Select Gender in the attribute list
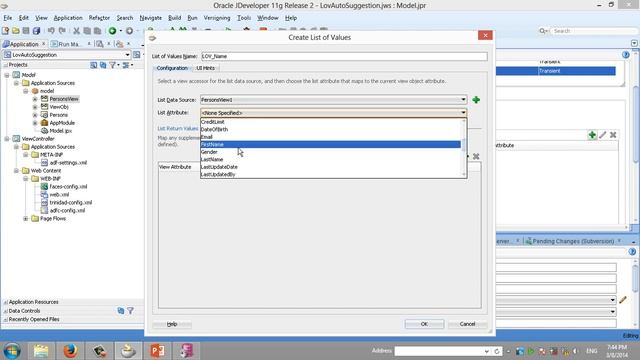The width and height of the screenshot is (640, 360). click(x=330, y=152)
